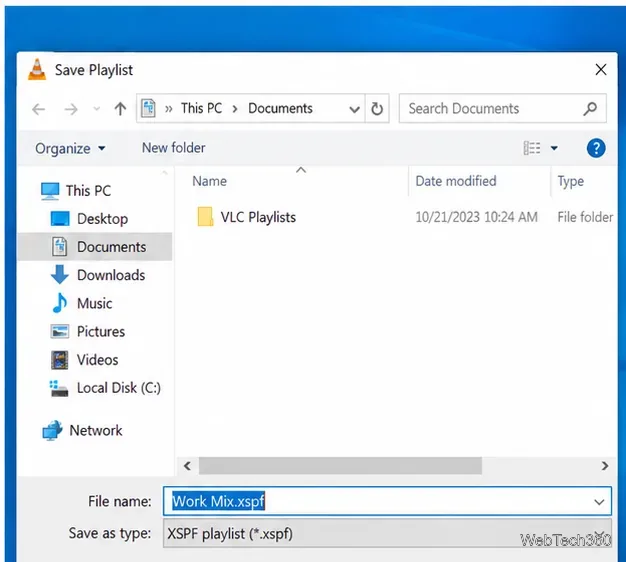Open help with question mark icon
Viewport: 626px width, 562px height.
pos(596,148)
